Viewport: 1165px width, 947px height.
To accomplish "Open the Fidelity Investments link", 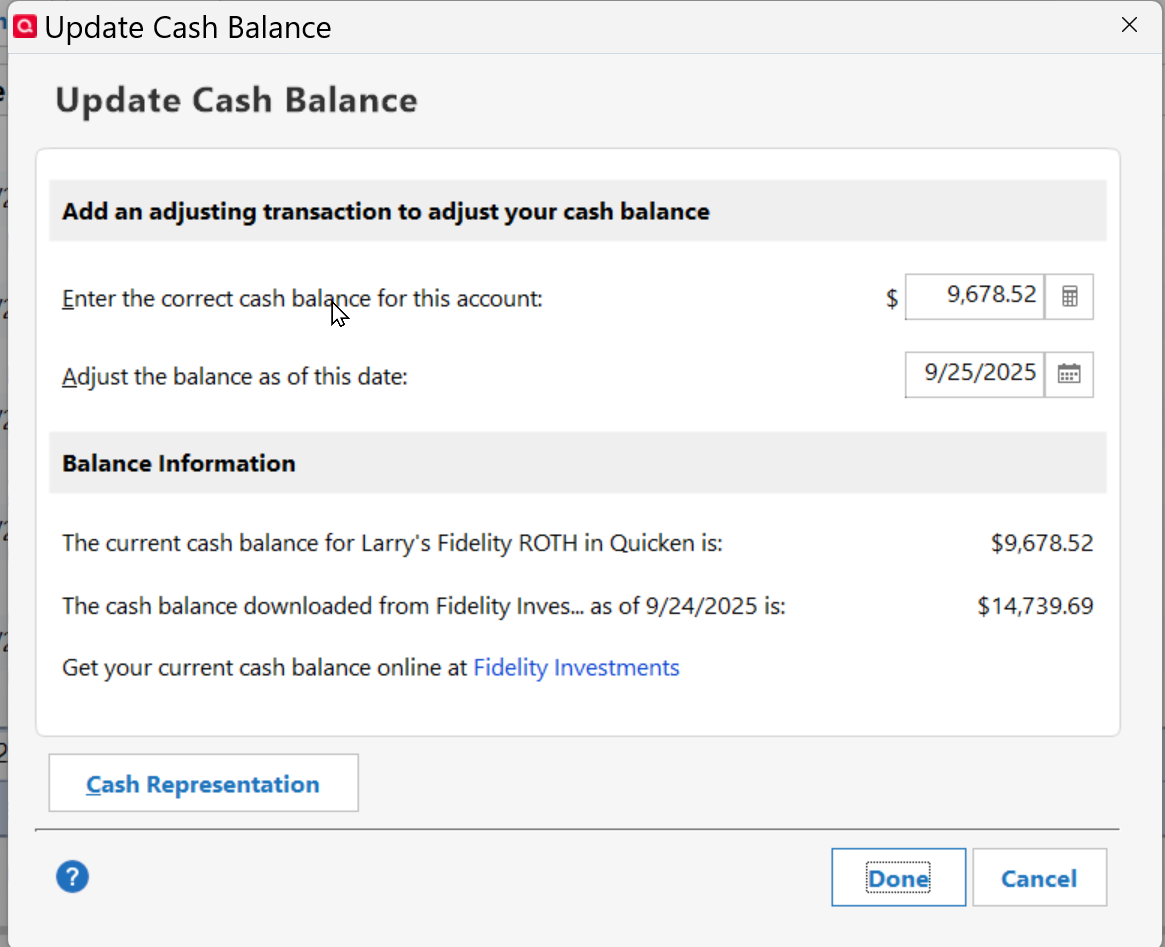I will click(576, 667).
